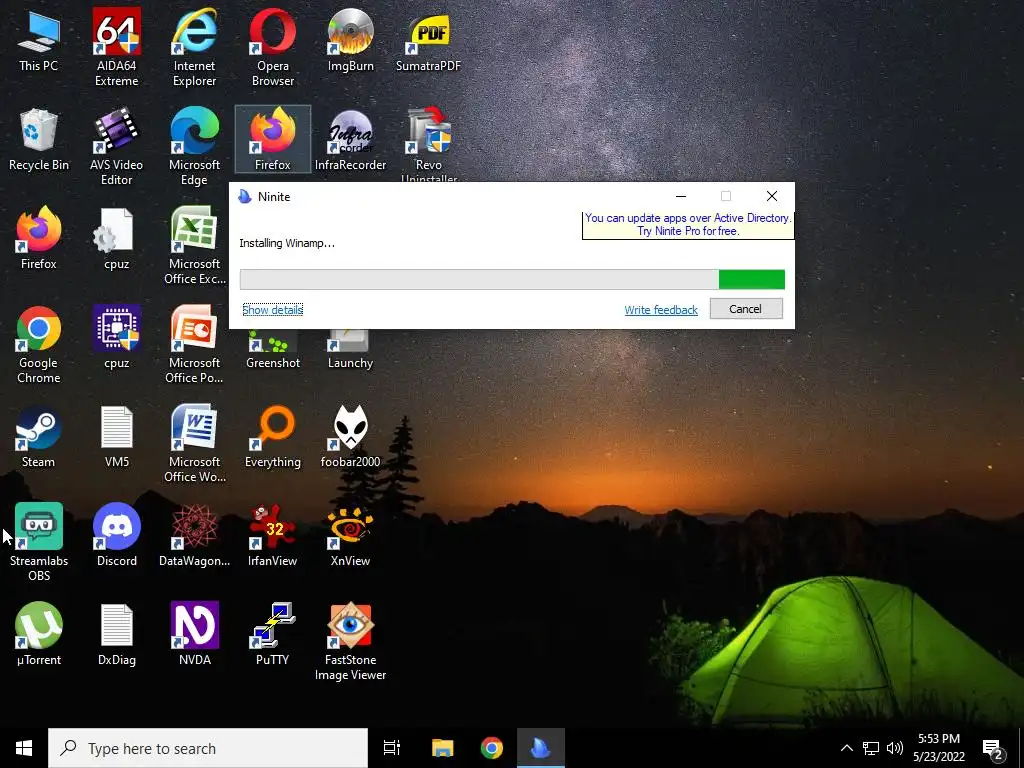Image resolution: width=1024 pixels, height=768 pixels.
Task: Select the Opera Browser shortcut
Action: pos(273,47)
